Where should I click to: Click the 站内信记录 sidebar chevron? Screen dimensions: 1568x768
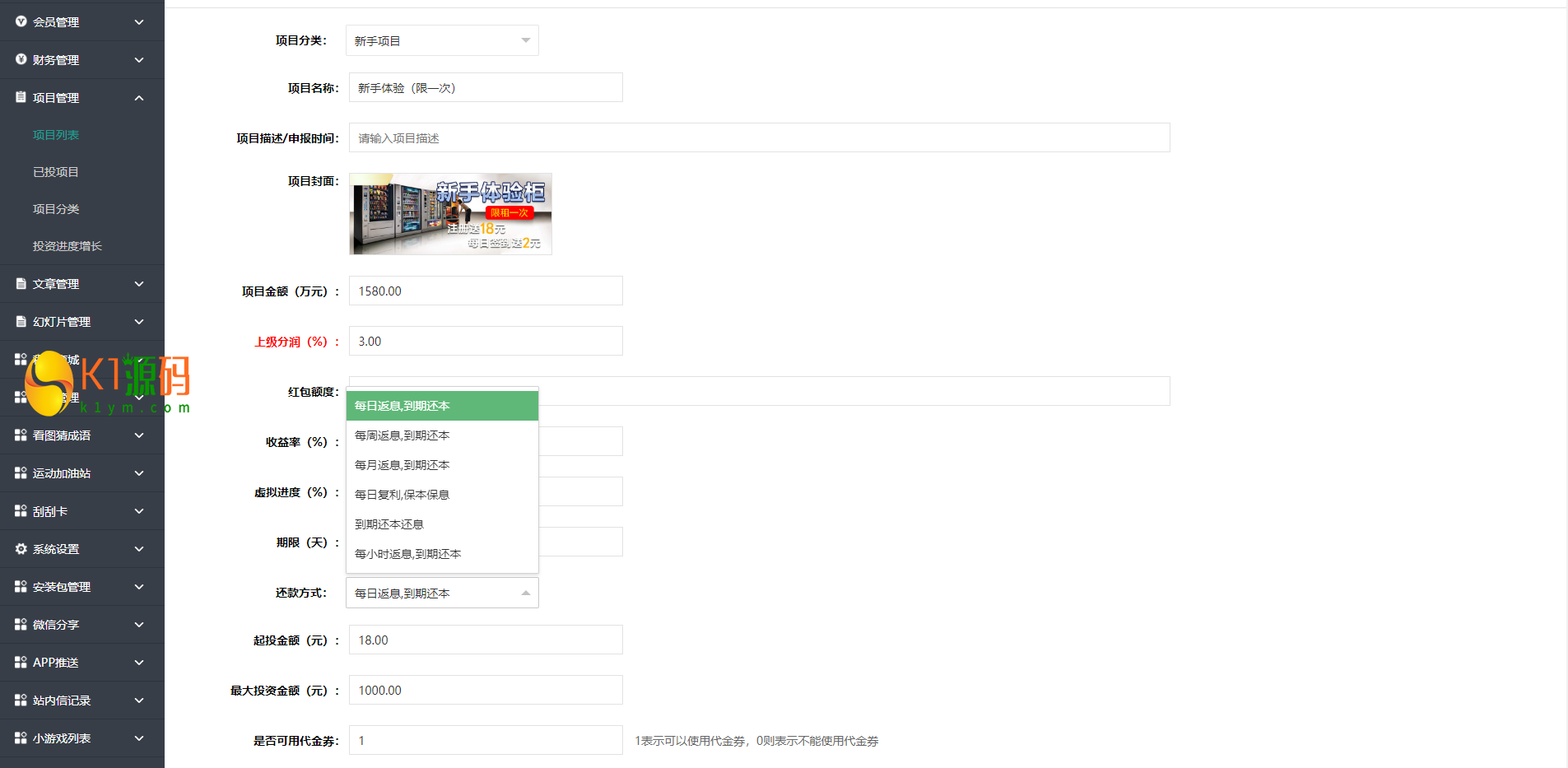pos(139,701)
